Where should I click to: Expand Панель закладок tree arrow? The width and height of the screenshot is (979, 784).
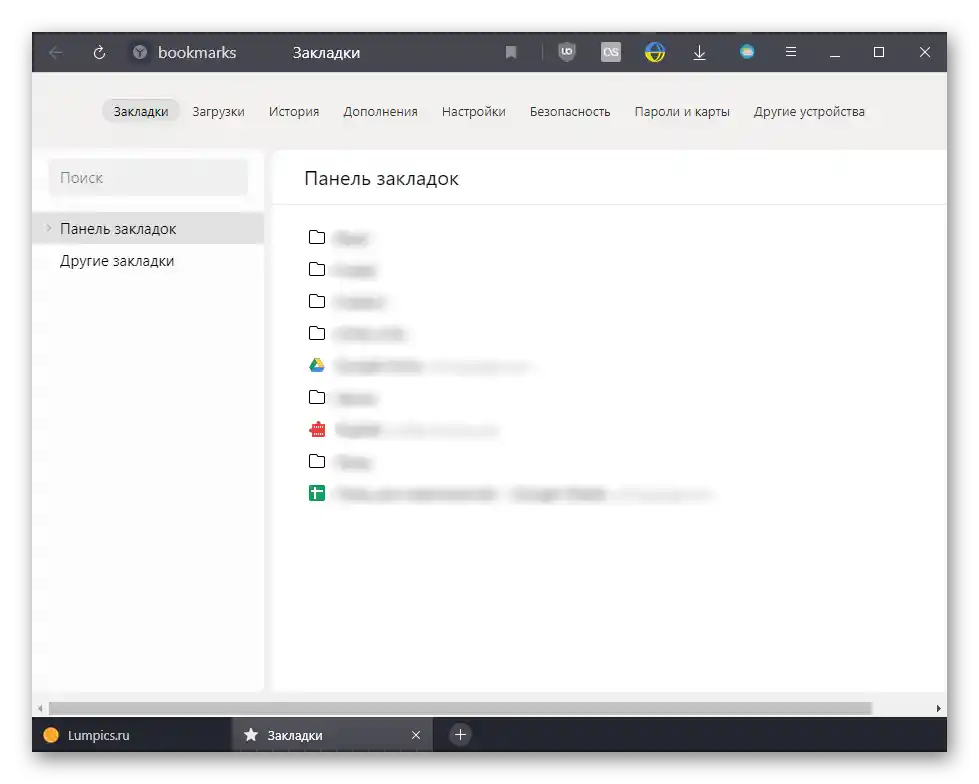[49, 228]
